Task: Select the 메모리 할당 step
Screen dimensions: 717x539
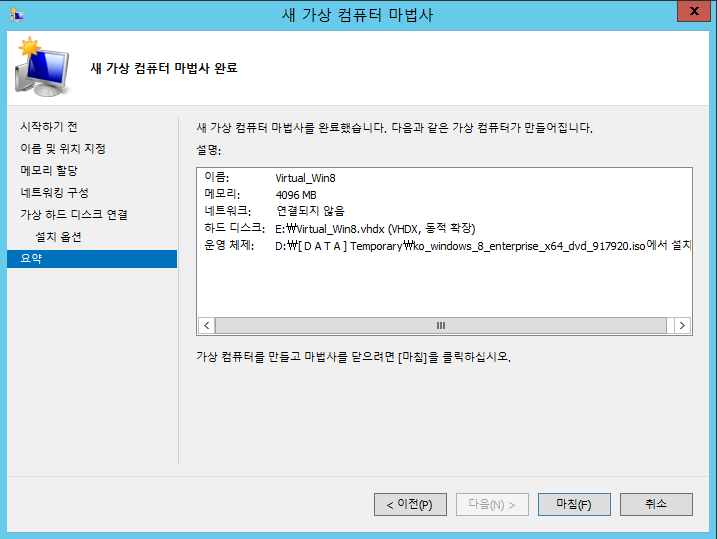Action: coord(48,171)
